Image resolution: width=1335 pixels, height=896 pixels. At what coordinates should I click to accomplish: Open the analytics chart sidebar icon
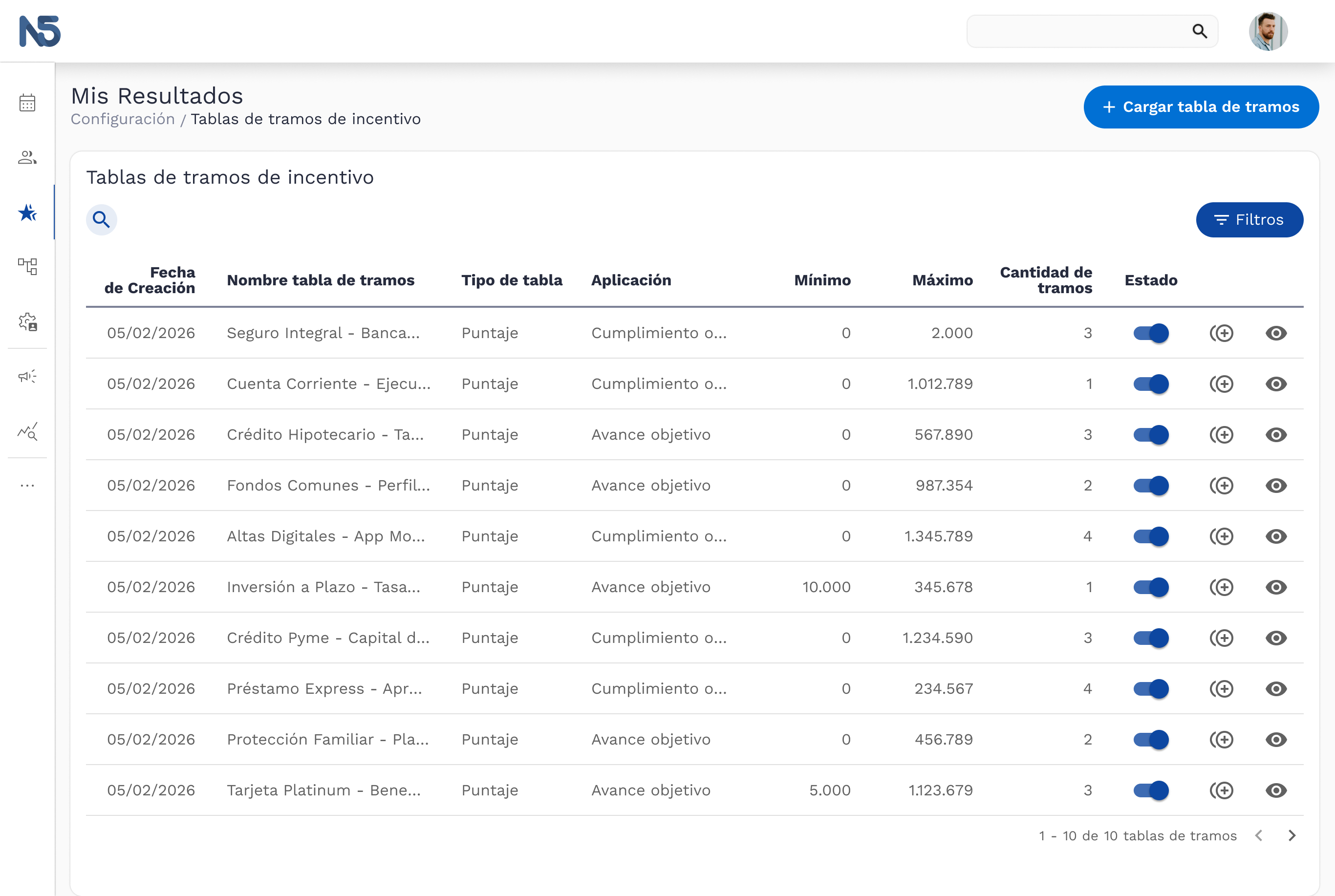click(27, 431)
